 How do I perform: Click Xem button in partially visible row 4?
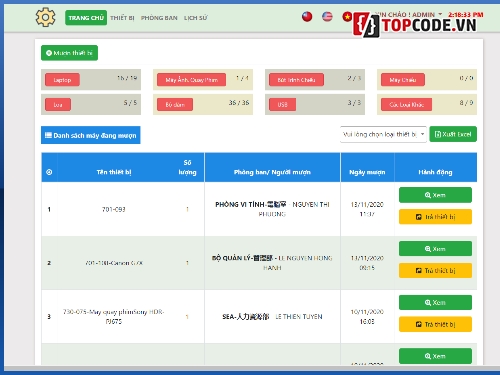pyautogui.click(x=435, y=356)
